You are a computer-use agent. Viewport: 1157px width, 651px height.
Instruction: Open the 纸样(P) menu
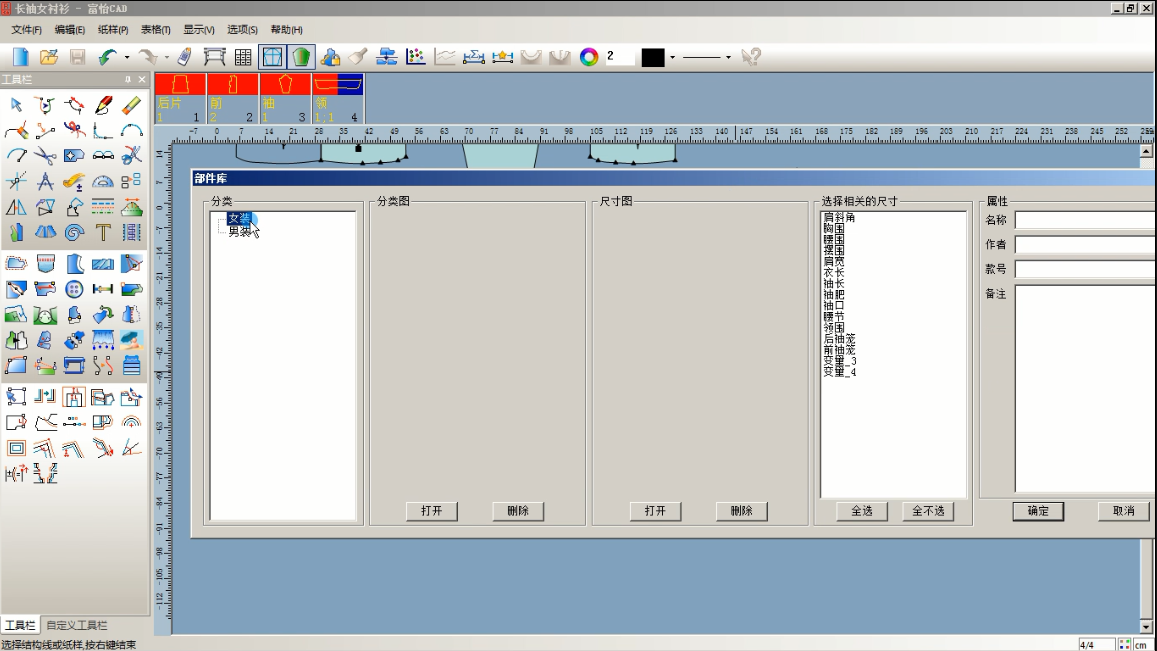pos(113,30)
